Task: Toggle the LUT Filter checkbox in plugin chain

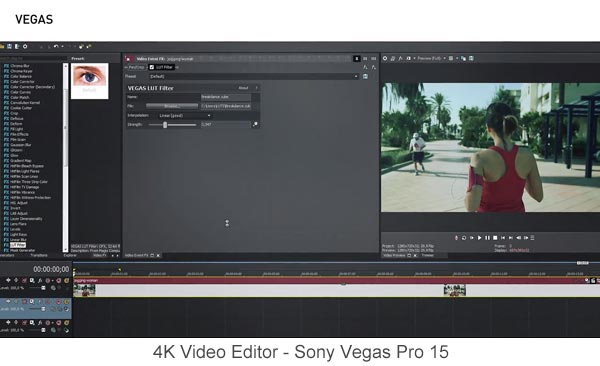Action: click(x=152, y=67)
